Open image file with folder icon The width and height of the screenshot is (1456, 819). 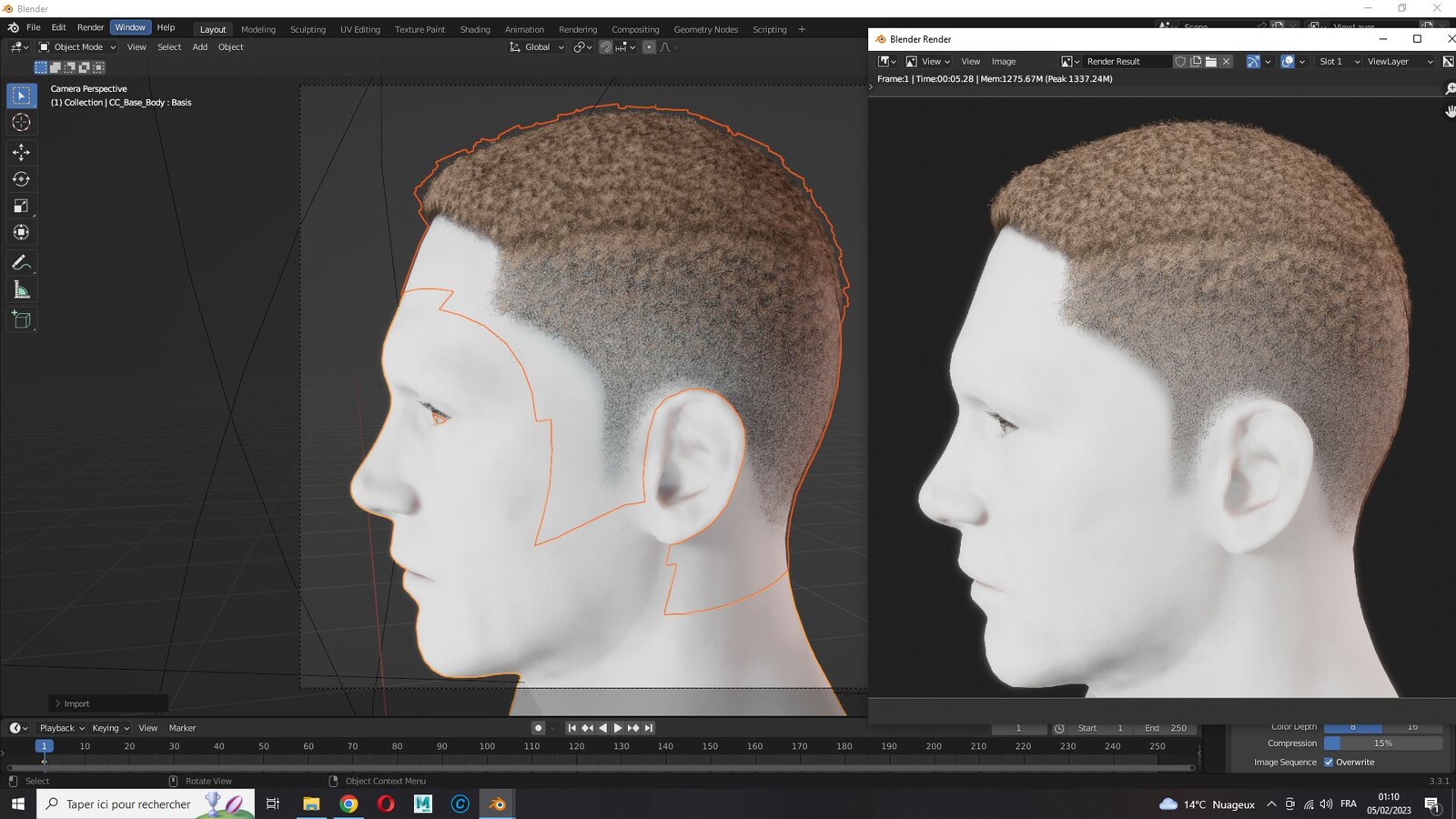click(1211, 62)
